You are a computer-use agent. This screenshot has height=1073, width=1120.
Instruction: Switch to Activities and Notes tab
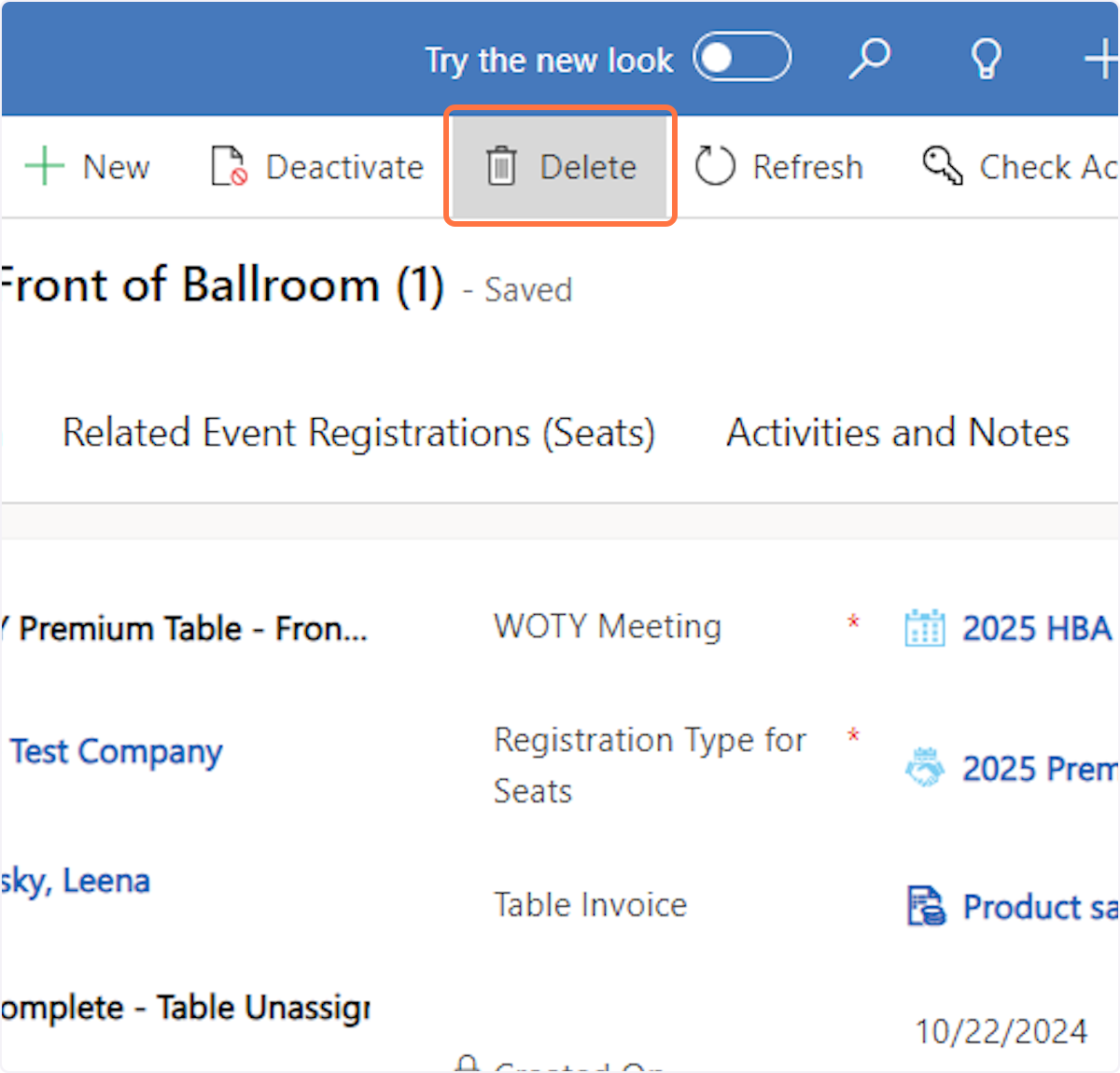point(898,433)
